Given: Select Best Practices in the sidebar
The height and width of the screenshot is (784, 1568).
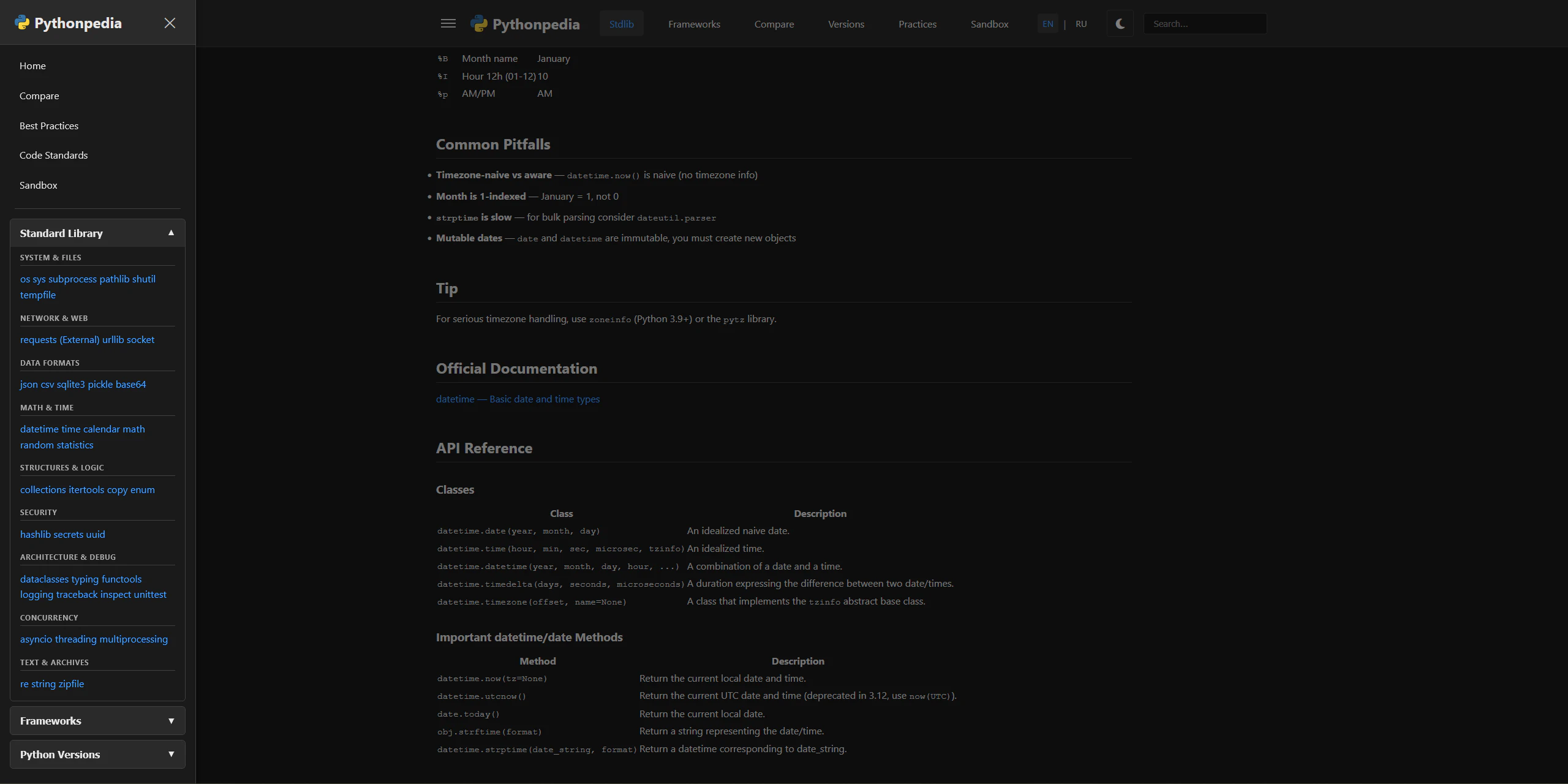Looking at the screenshot, I should (49, 126).
